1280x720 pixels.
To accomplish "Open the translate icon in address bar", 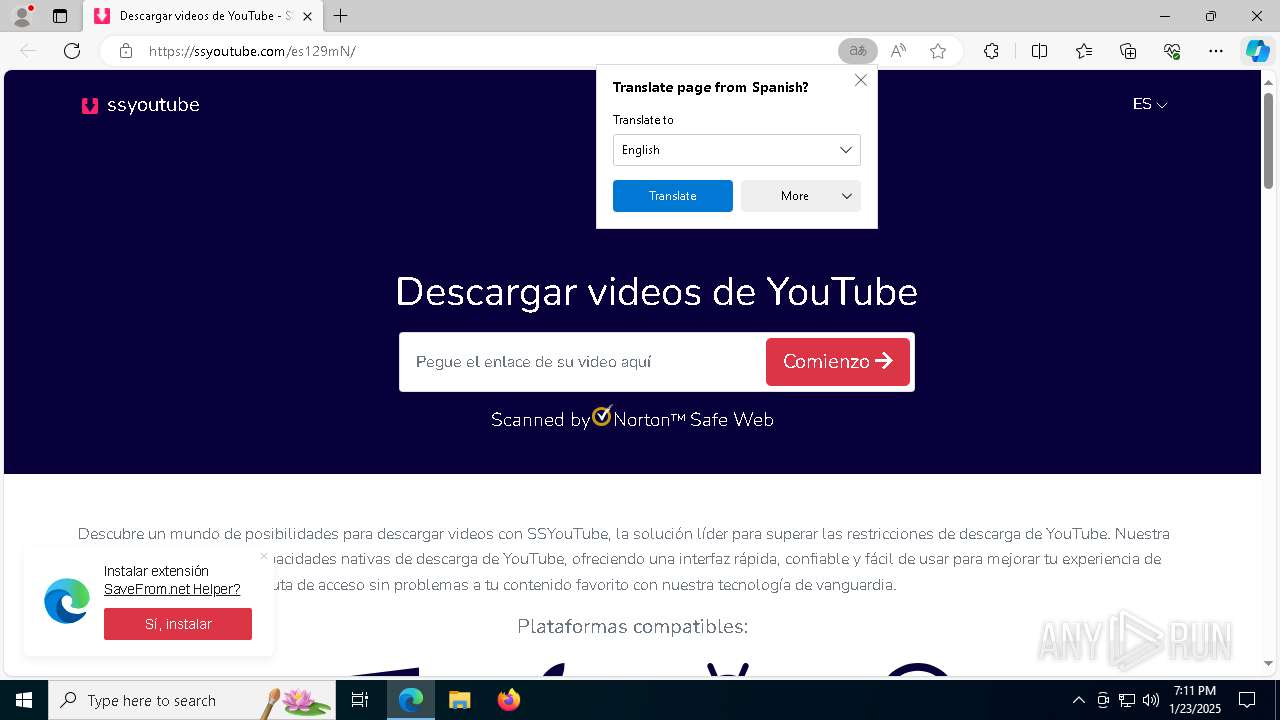I will pos(857,51).
